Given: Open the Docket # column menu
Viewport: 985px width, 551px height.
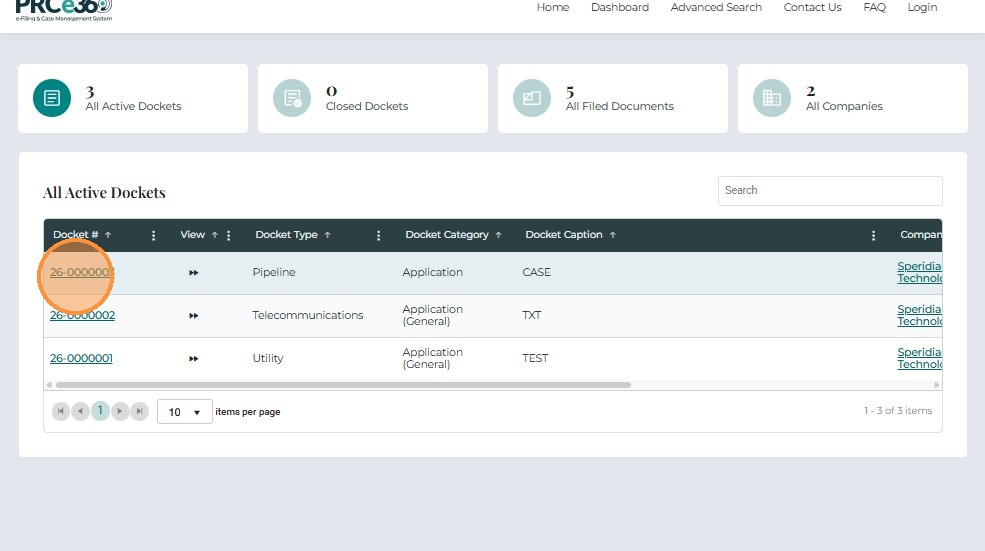Looking at the screenshot, I should (x=153, y=236).
